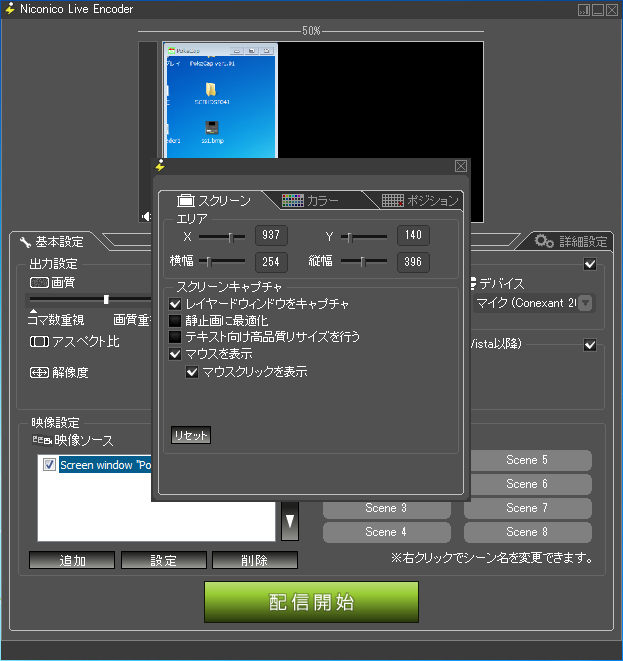Click the wrench icon on 基本設定 tab
This screenshot has height=661, width=623.
[x=25, y=242]
